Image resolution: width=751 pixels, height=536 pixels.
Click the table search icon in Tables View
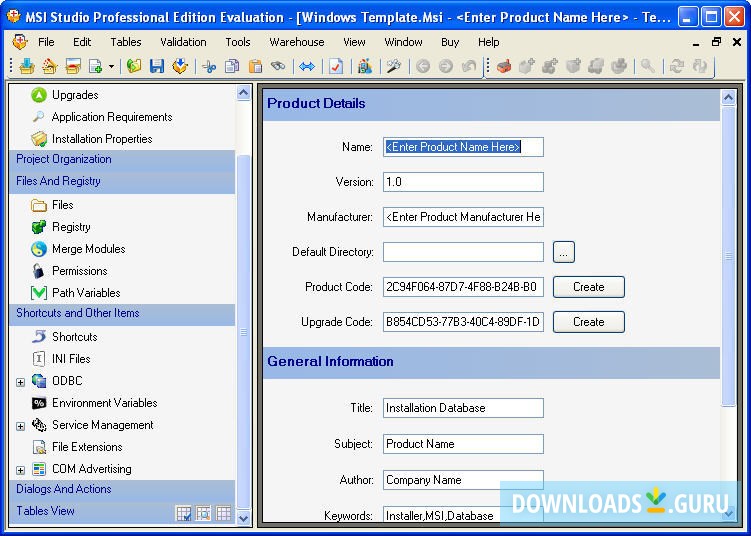point(203,513)
